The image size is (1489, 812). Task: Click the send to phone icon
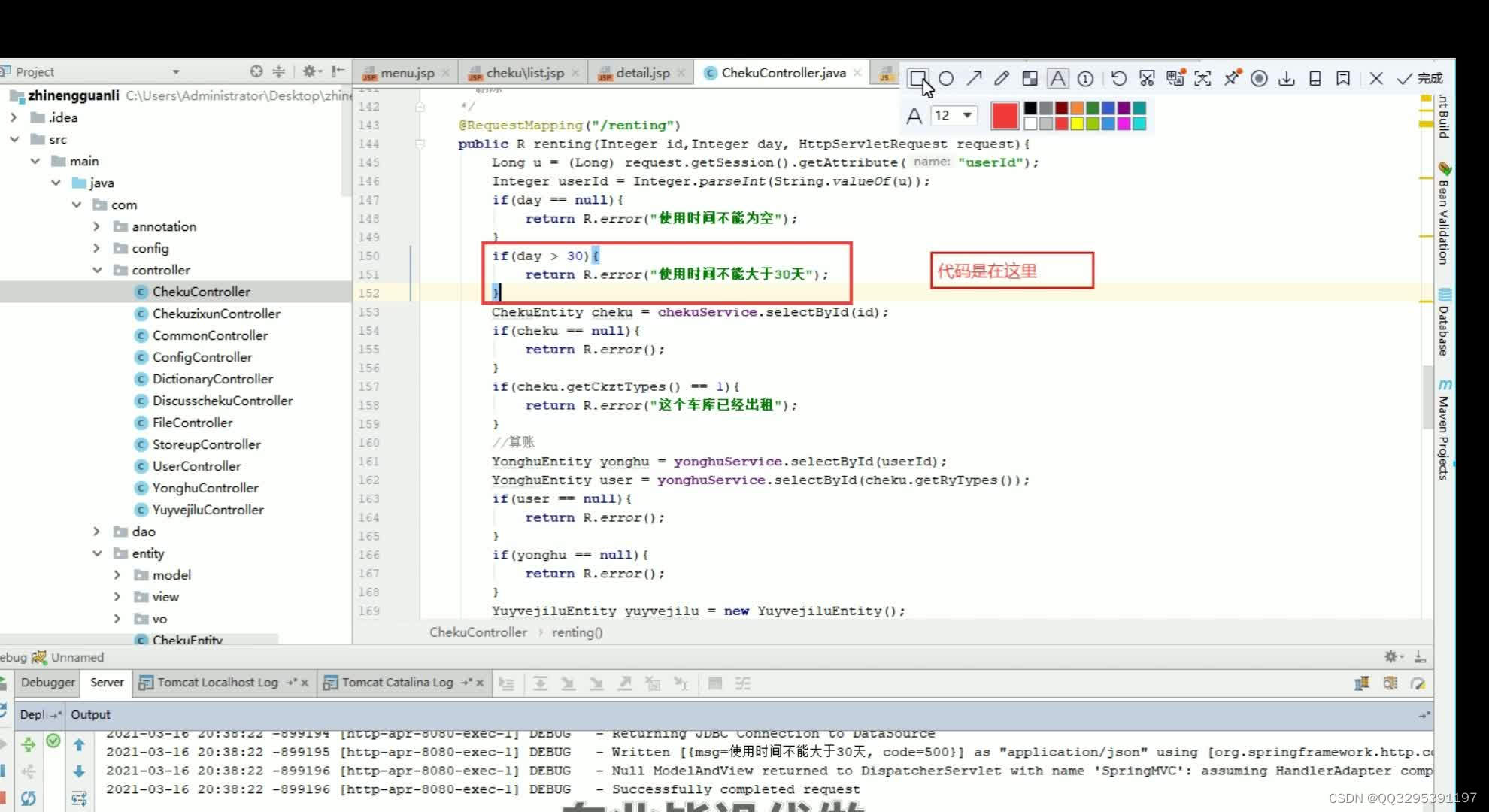(x=1315, y=78)
